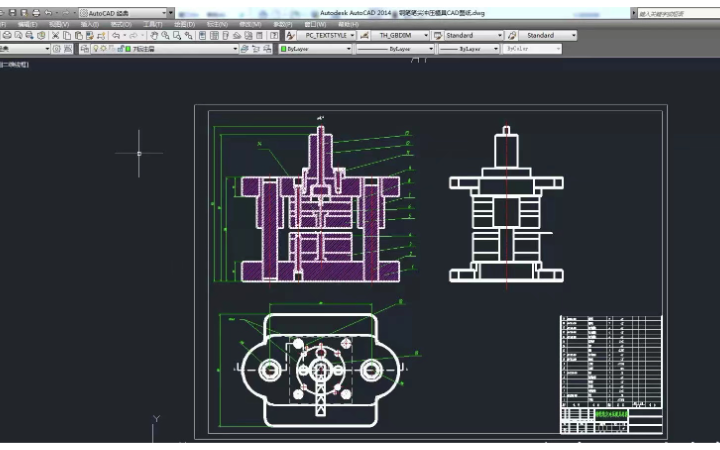Screen dimensions: 720x450
Task: Toggle the layer freeze sun icon
Action: coord(103,49)
